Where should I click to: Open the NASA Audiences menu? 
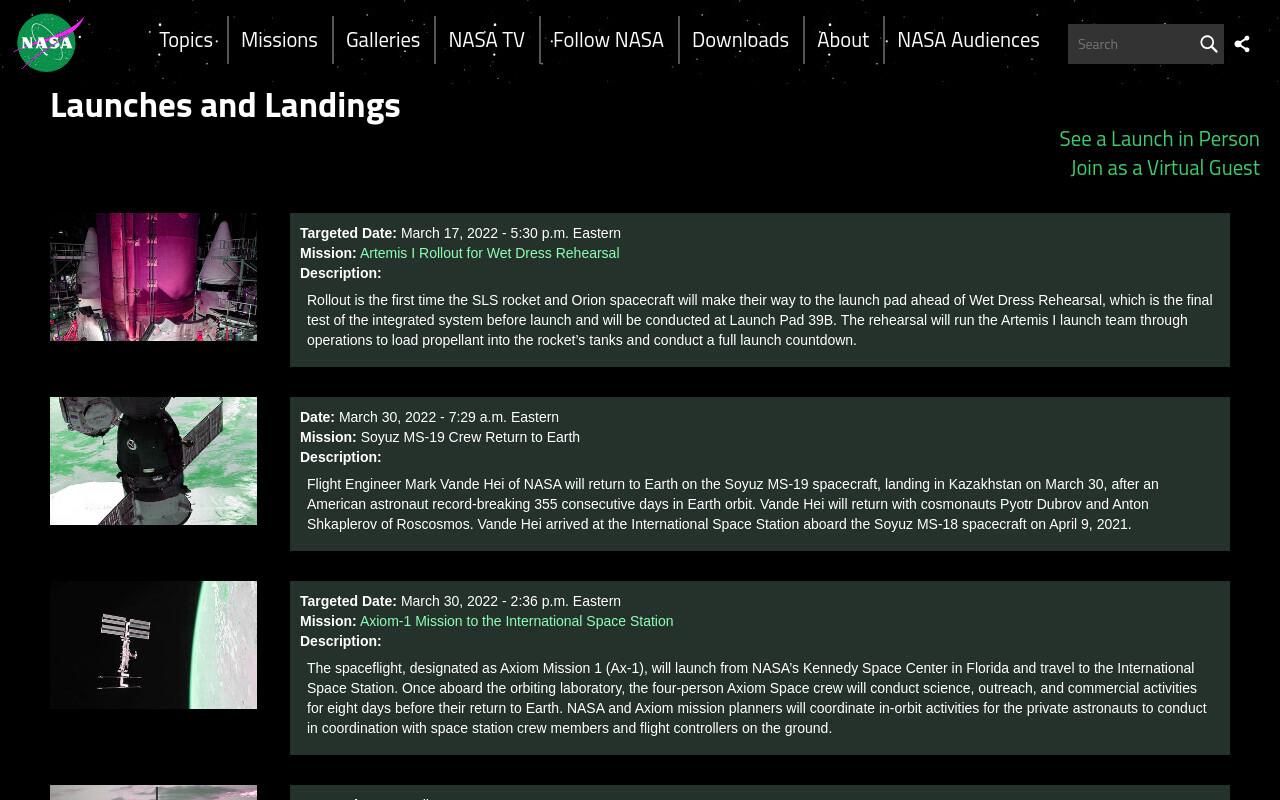tap(968, 40)
